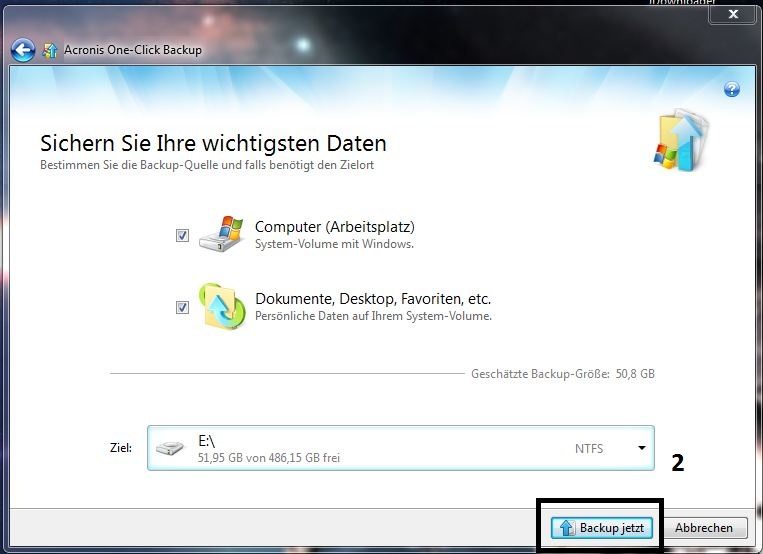The height and width of the screenshot is (554, 763).
Task: Click the hard drive icon in Ziel field
Action: 169,448
